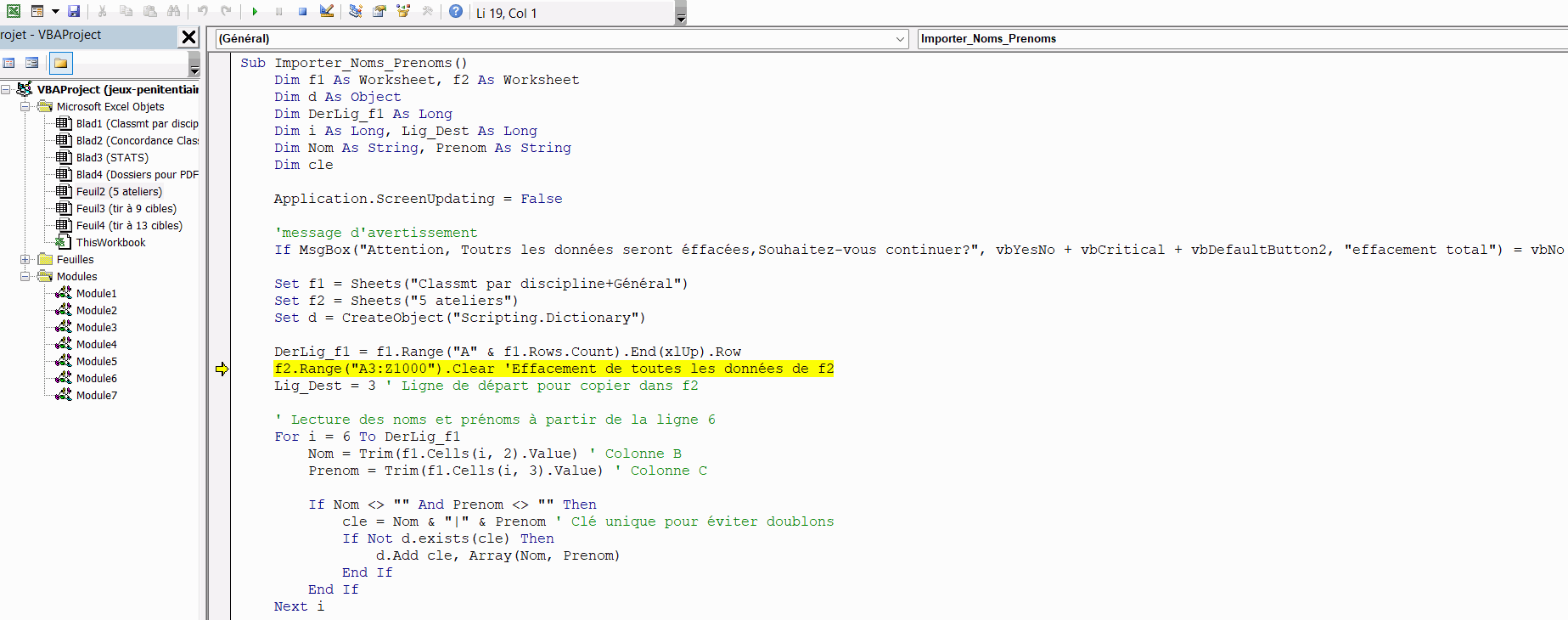Image resolution: width=1568 pixels, height=620 pixels.
Task: Open Visual Basic Help icon
Action: click(456, 11)
